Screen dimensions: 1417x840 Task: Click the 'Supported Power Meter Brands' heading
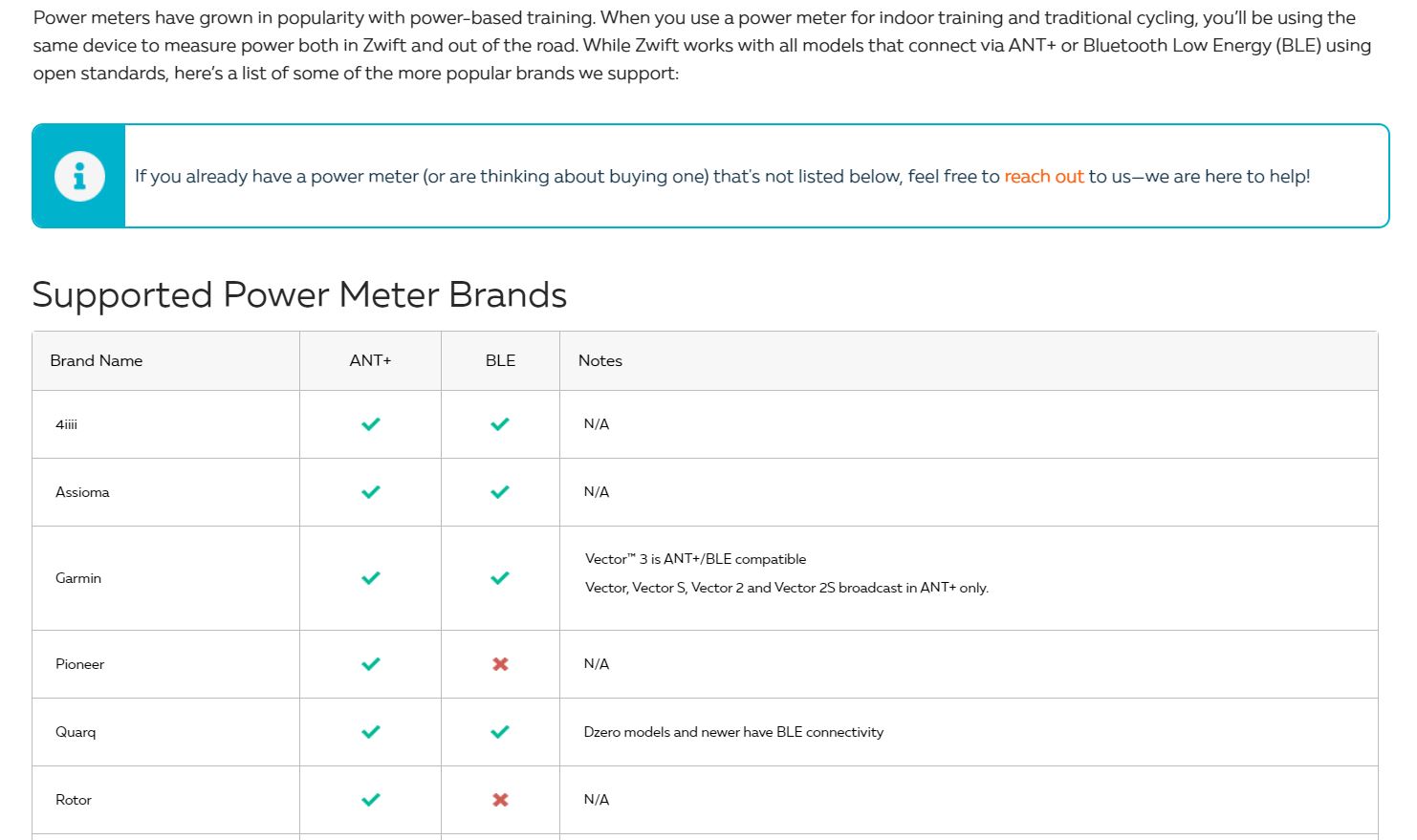click(299, 294)
